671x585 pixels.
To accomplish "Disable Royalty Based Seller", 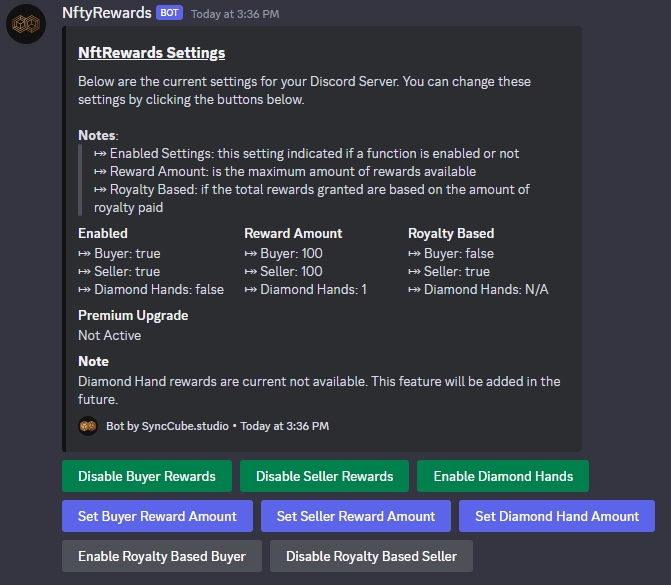I will point(371,556).
